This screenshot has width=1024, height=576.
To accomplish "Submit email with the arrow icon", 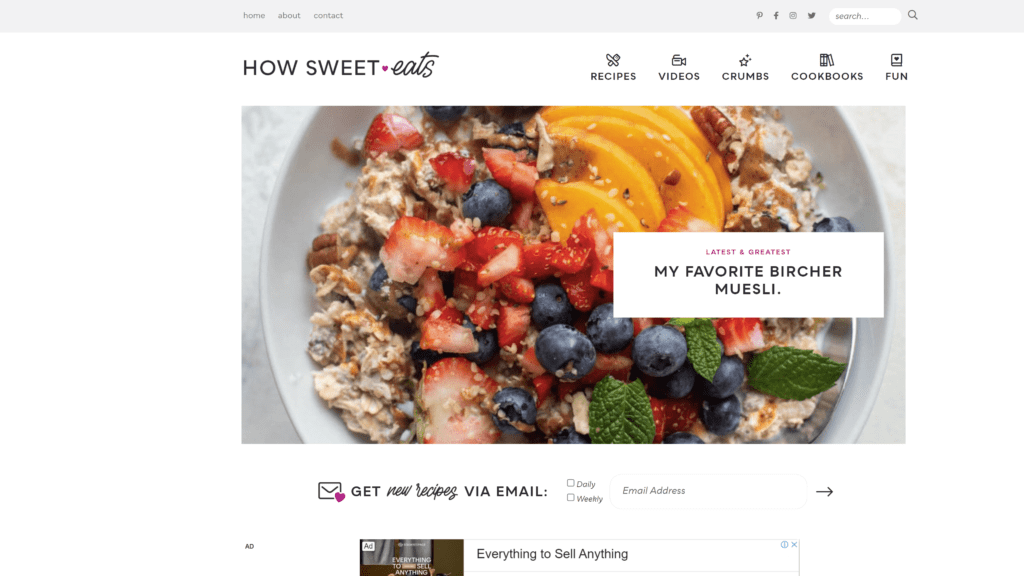I will [824, 492].
